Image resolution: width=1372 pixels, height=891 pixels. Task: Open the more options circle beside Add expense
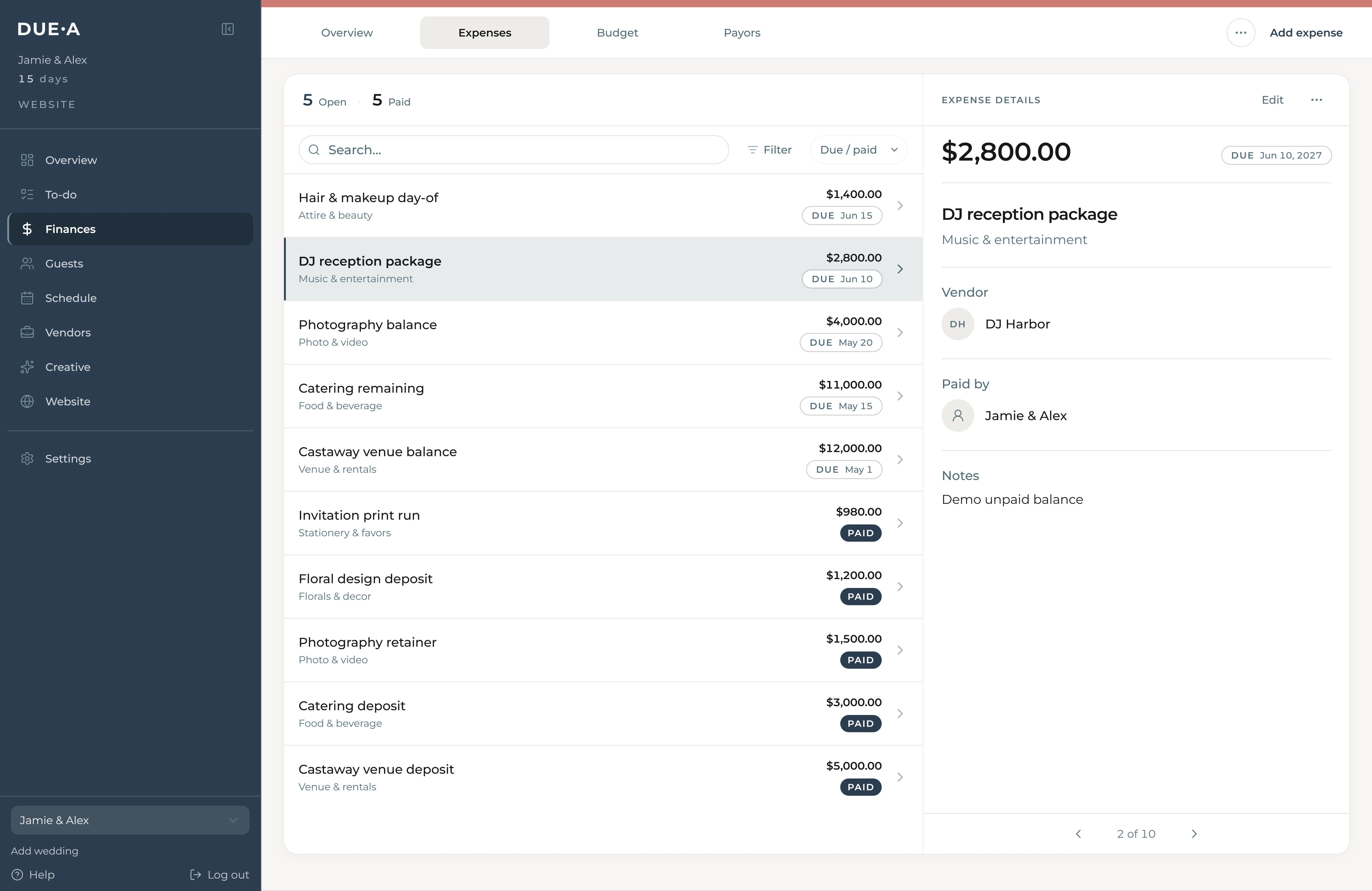(1241, 33)
